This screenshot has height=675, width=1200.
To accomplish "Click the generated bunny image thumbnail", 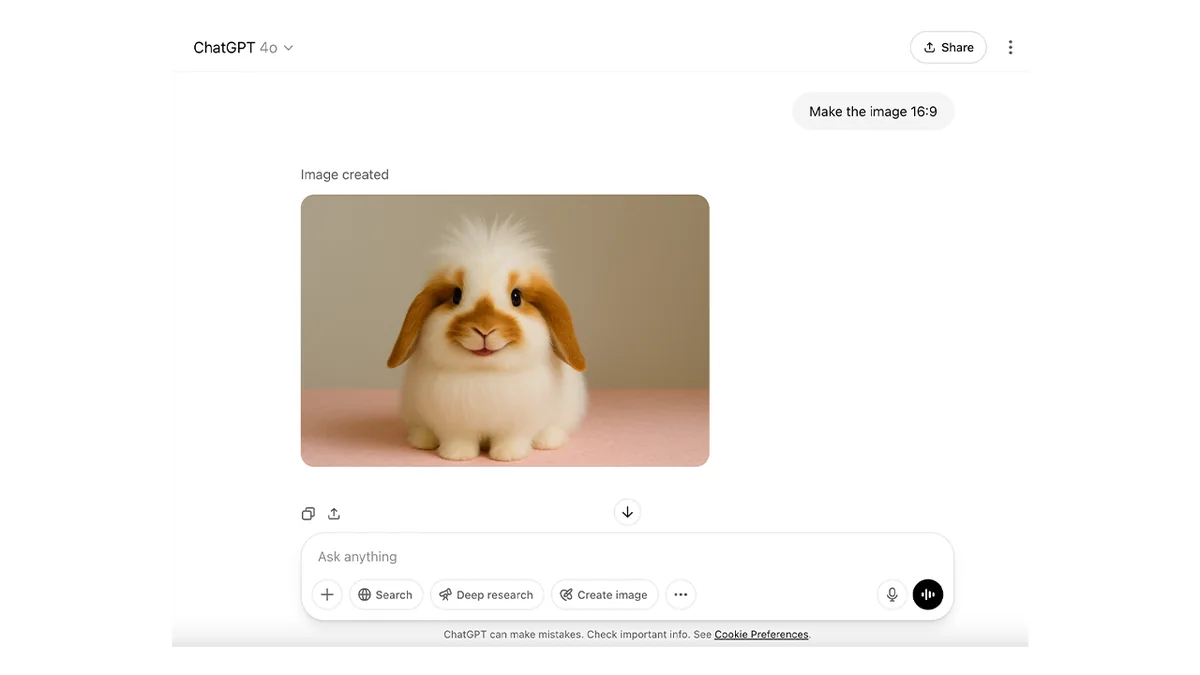I will click(505, 330).
